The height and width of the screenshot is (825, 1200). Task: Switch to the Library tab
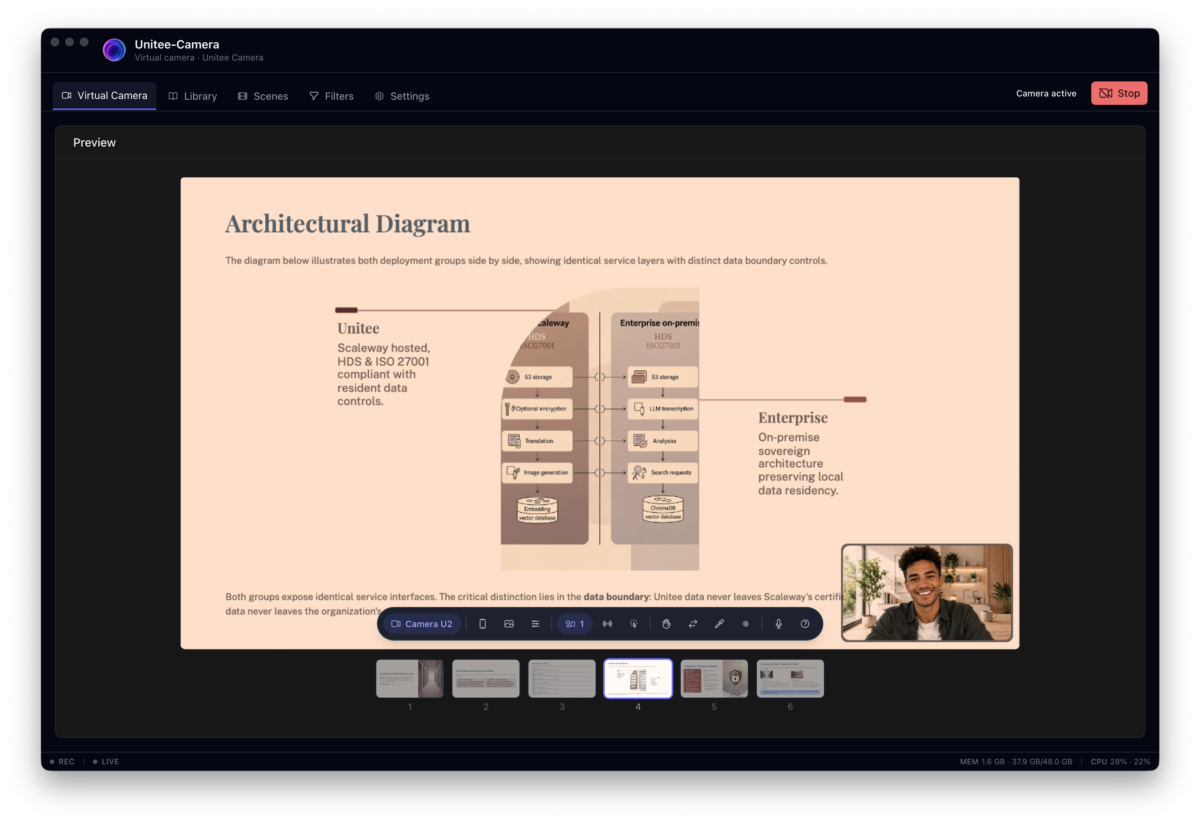coord(193,96)
